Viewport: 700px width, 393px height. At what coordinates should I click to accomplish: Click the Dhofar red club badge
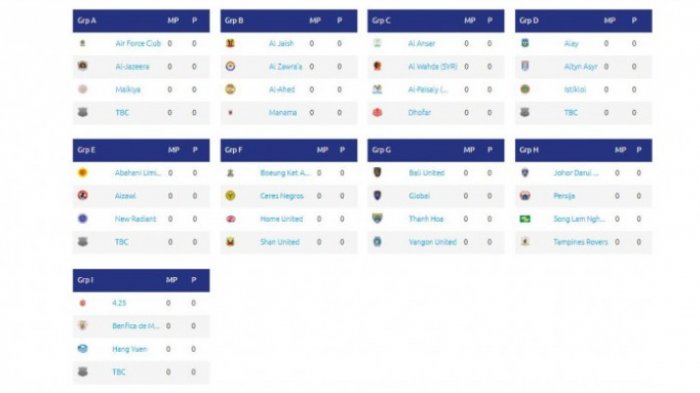pos(377,113)
